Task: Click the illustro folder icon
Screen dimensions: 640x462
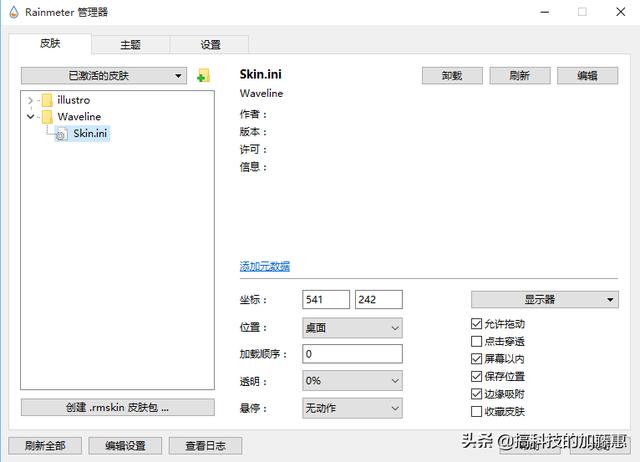Action: pos(47,100)
